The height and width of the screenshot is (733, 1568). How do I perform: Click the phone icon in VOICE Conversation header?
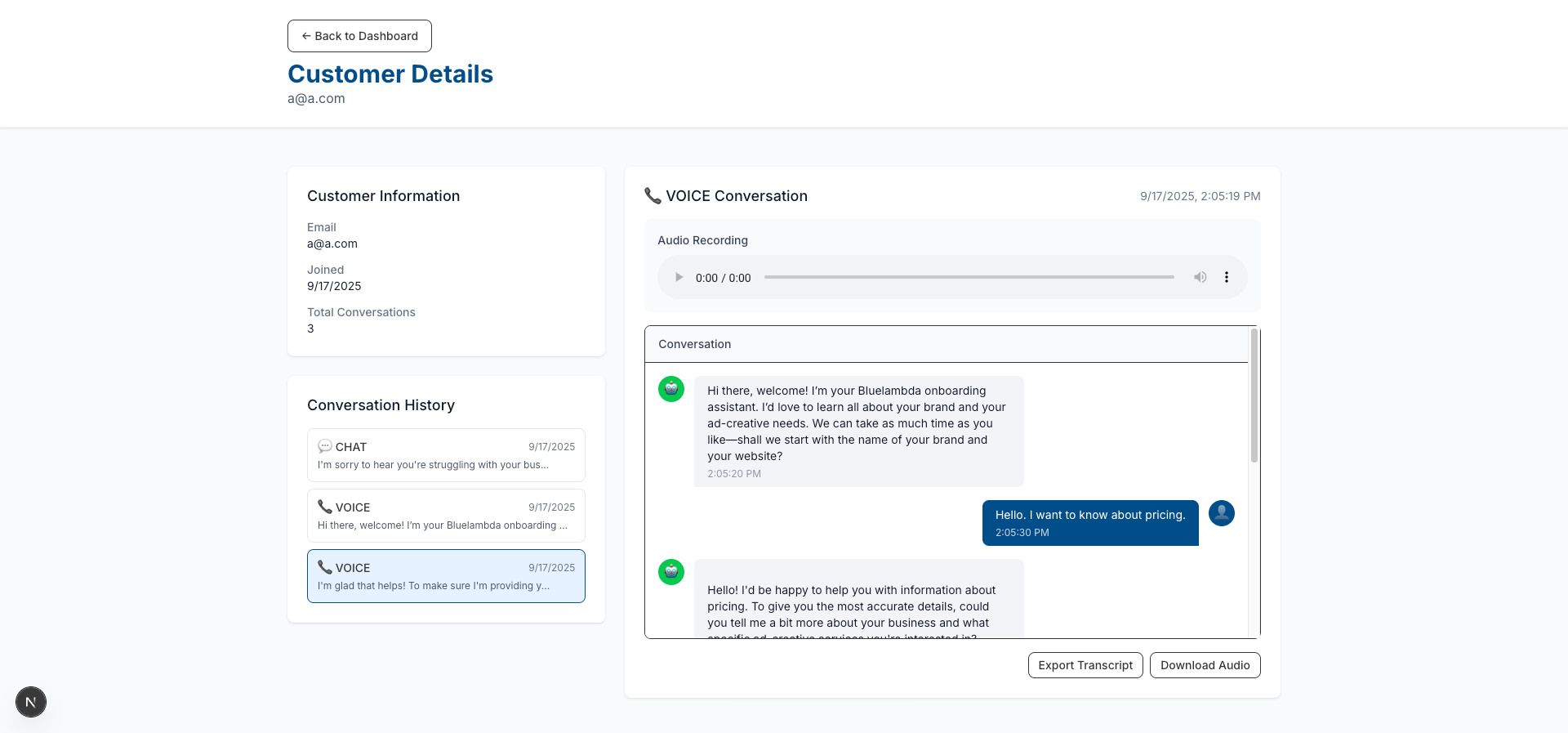[x=653, y=195]
